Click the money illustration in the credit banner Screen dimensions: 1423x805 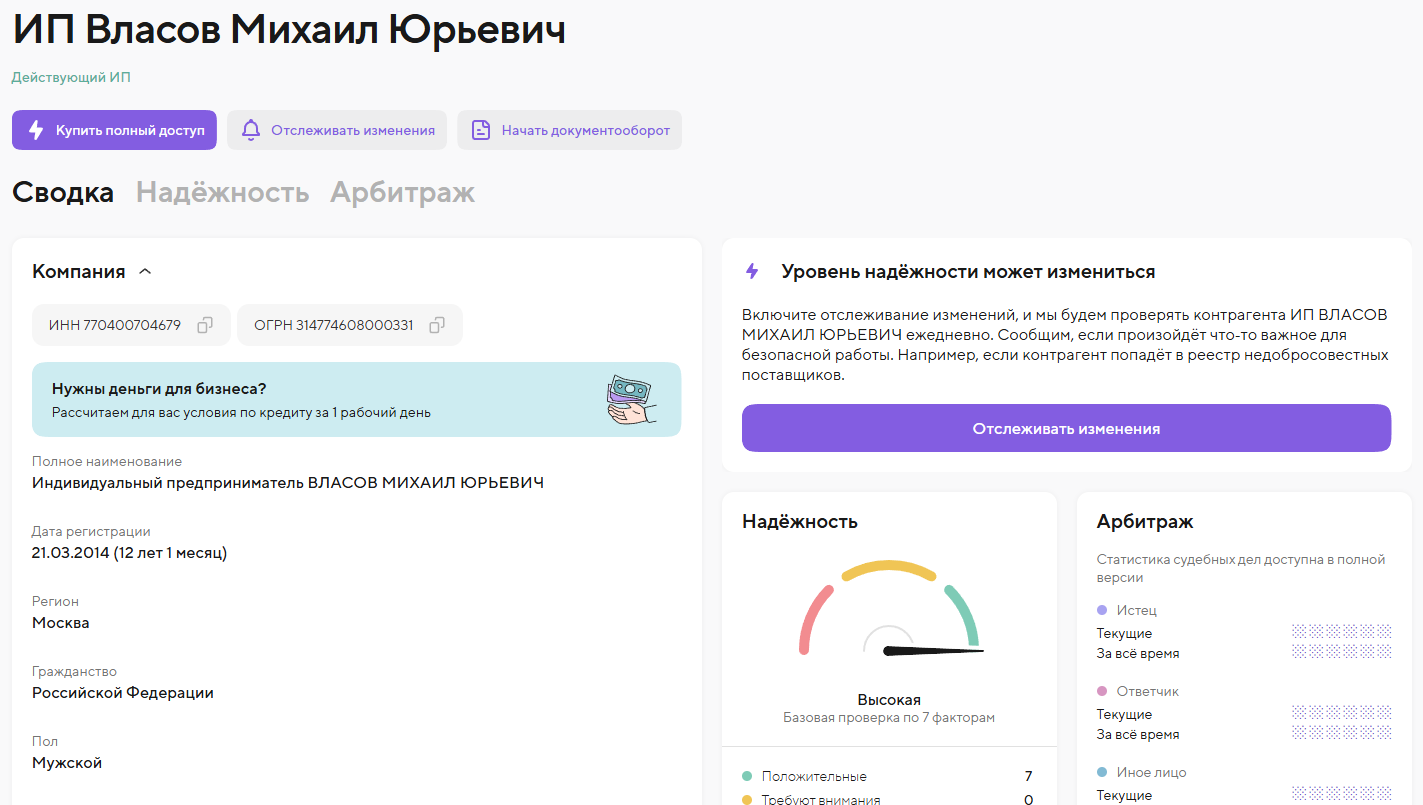(632, 399)
